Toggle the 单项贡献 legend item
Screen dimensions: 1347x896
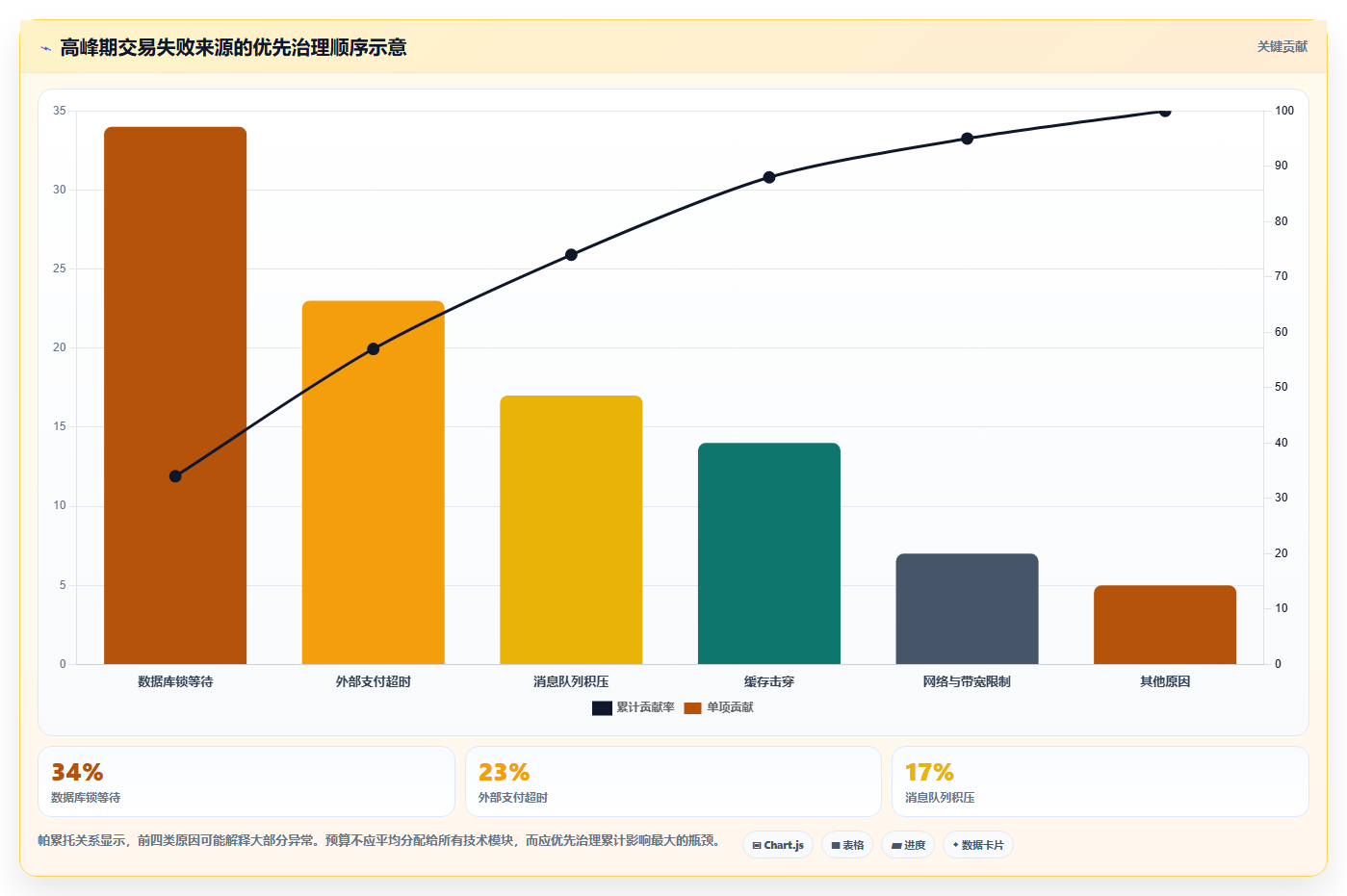(719, 707)
